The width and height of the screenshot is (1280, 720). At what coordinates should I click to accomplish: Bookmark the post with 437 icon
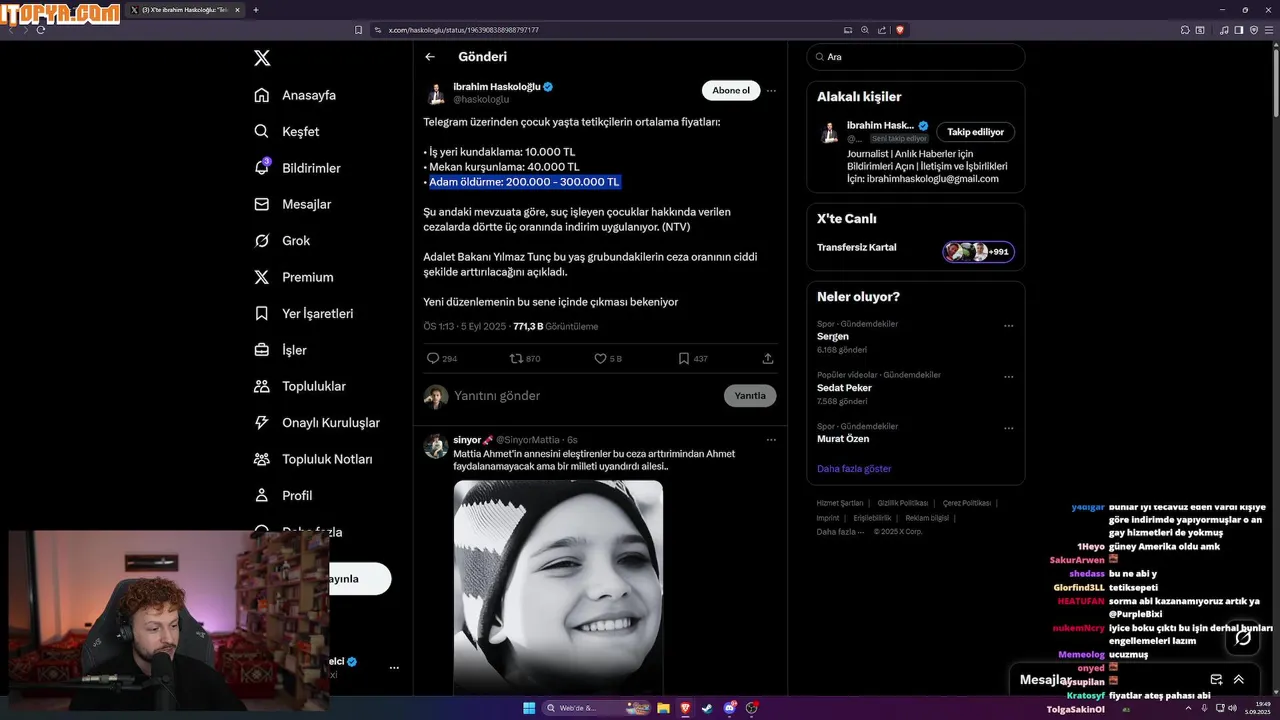click(x=684, y=358)
